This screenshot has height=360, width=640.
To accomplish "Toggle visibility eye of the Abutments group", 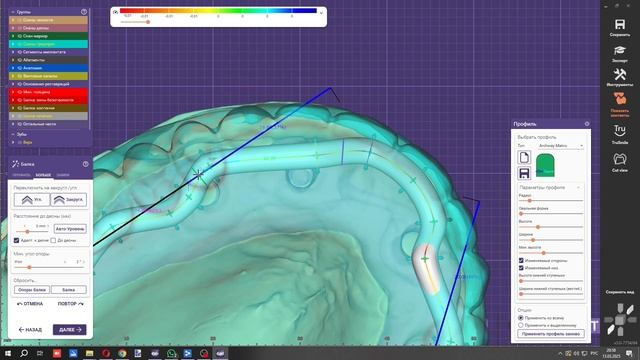I will (19, 60).
